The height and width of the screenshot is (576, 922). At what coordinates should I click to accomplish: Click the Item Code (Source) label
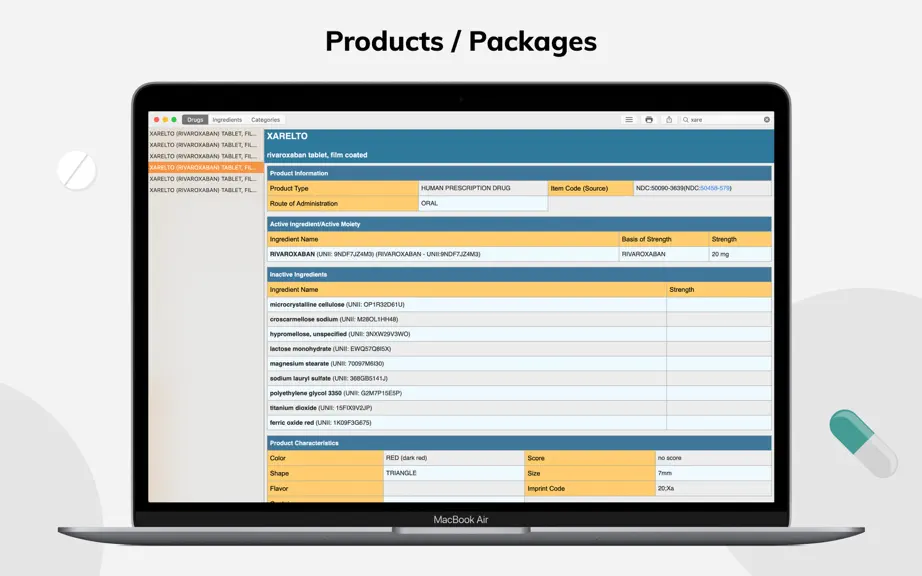[590, 188]
